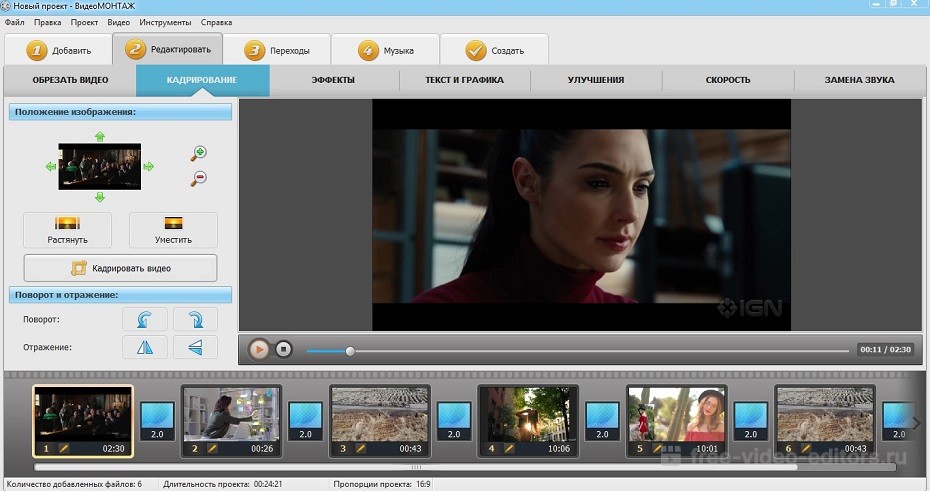930x491 pixels.
Task: Click the playback progress slider handle
Action: click(350, 351)
